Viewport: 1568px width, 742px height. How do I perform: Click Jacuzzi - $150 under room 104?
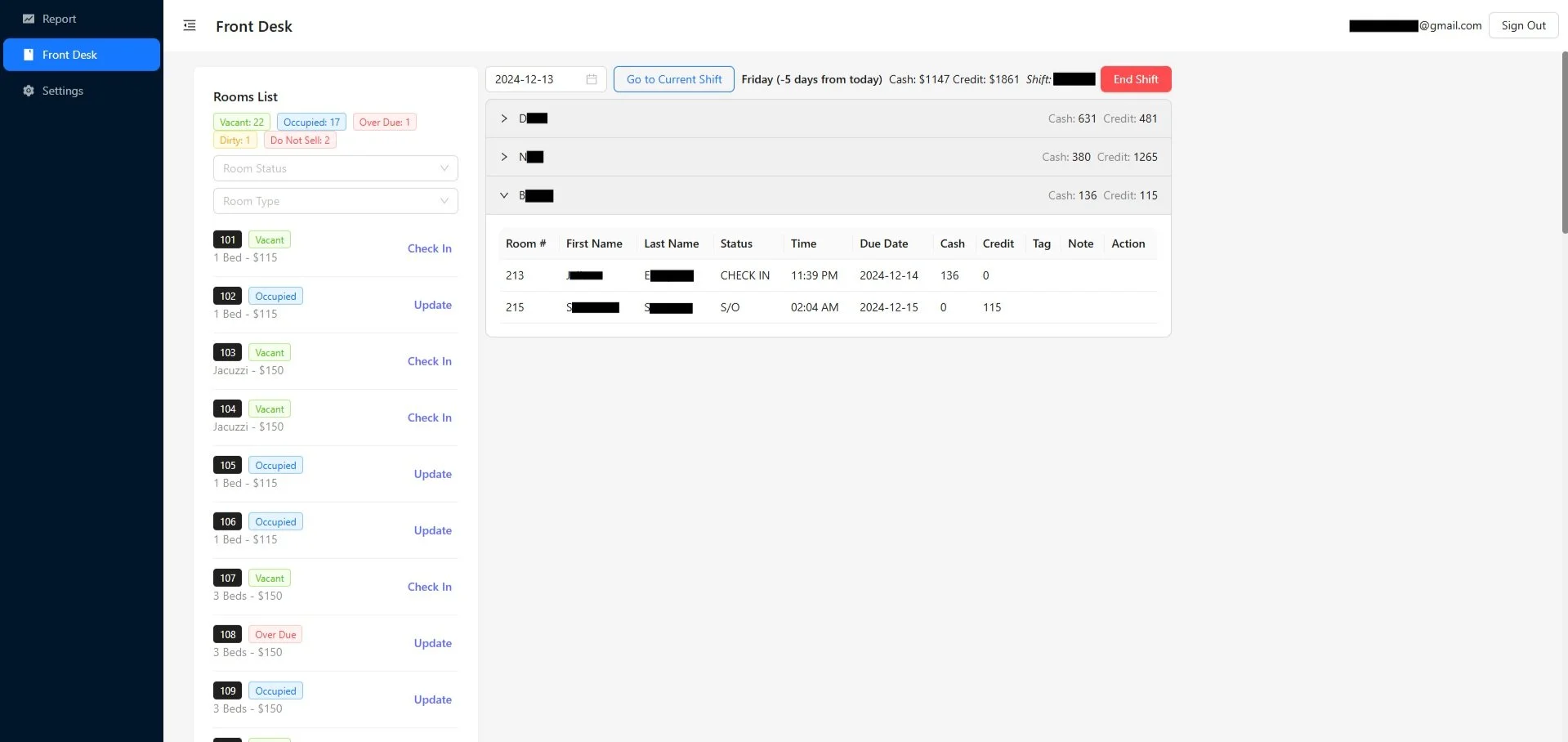click(248, 427)
